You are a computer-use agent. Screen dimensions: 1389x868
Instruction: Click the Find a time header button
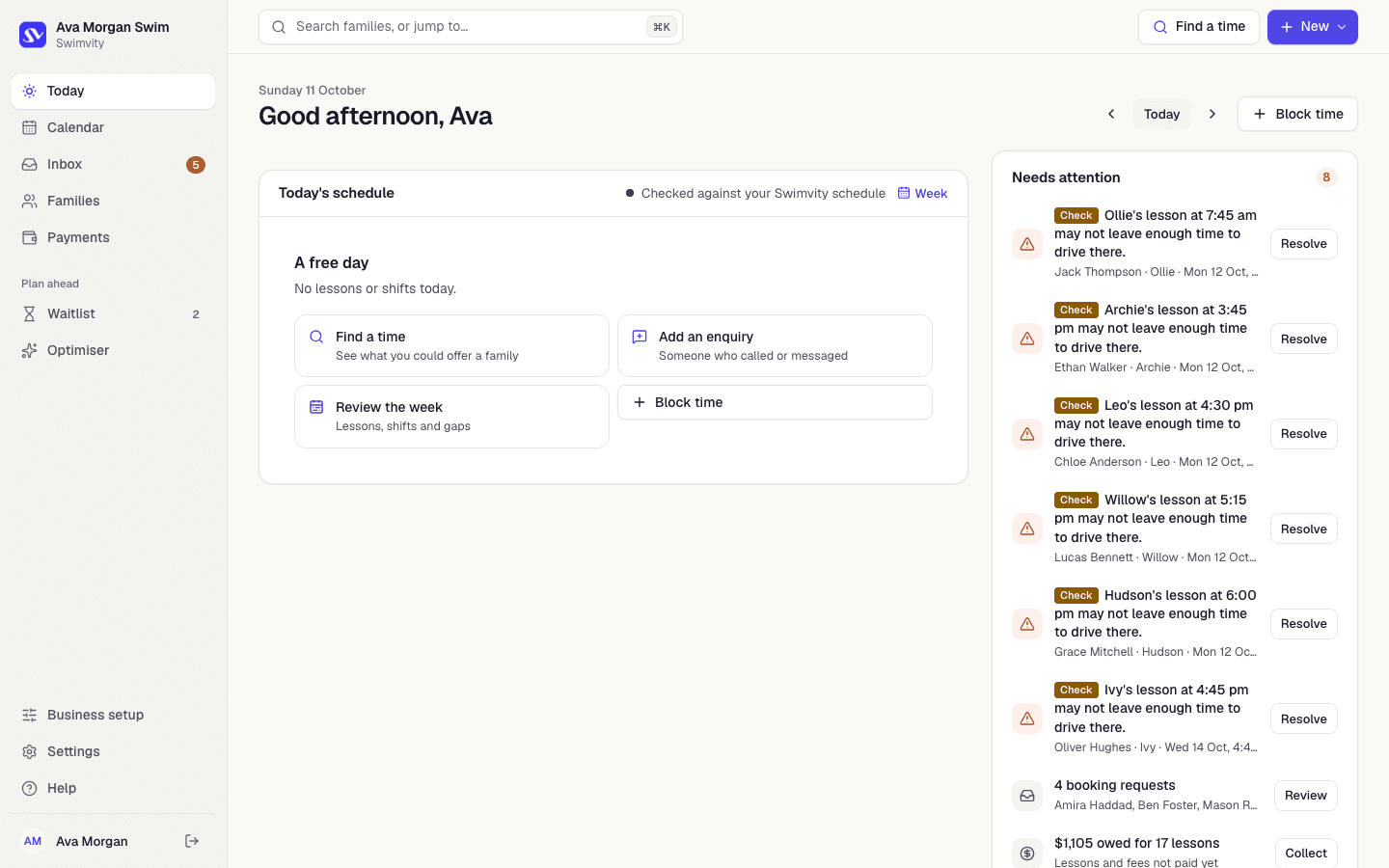point(1199,27)
